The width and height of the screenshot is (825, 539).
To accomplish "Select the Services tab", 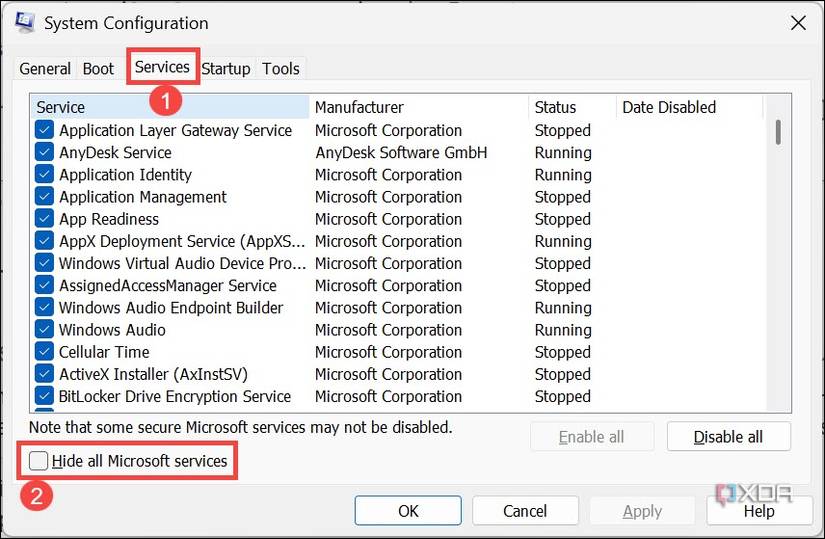I will point(162,67).
